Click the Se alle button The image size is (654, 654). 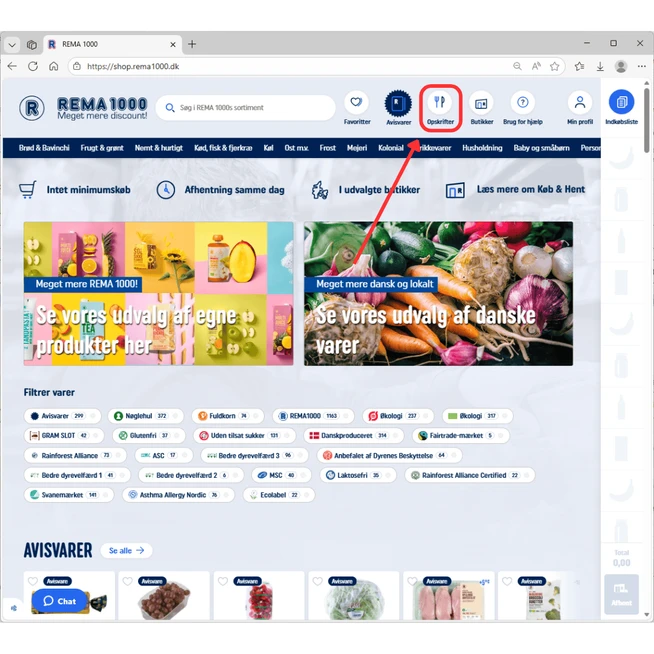click(126, 550)
